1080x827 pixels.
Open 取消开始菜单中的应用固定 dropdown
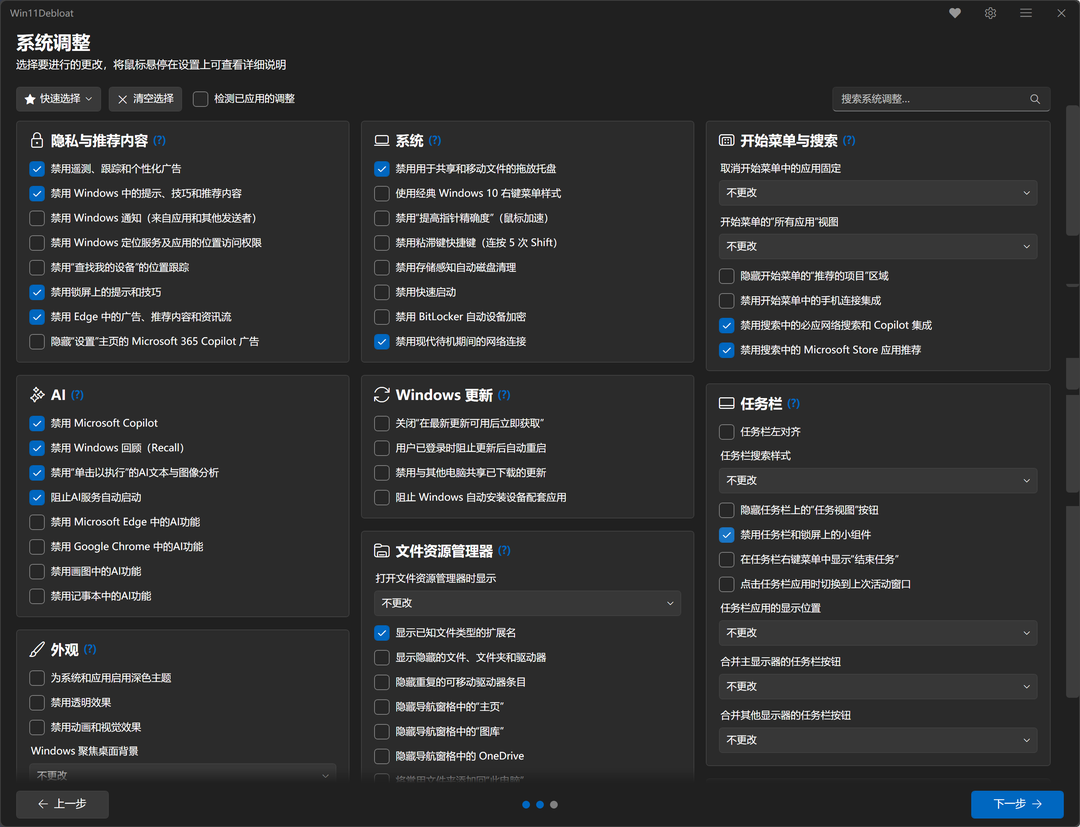(x=878, y=193)
